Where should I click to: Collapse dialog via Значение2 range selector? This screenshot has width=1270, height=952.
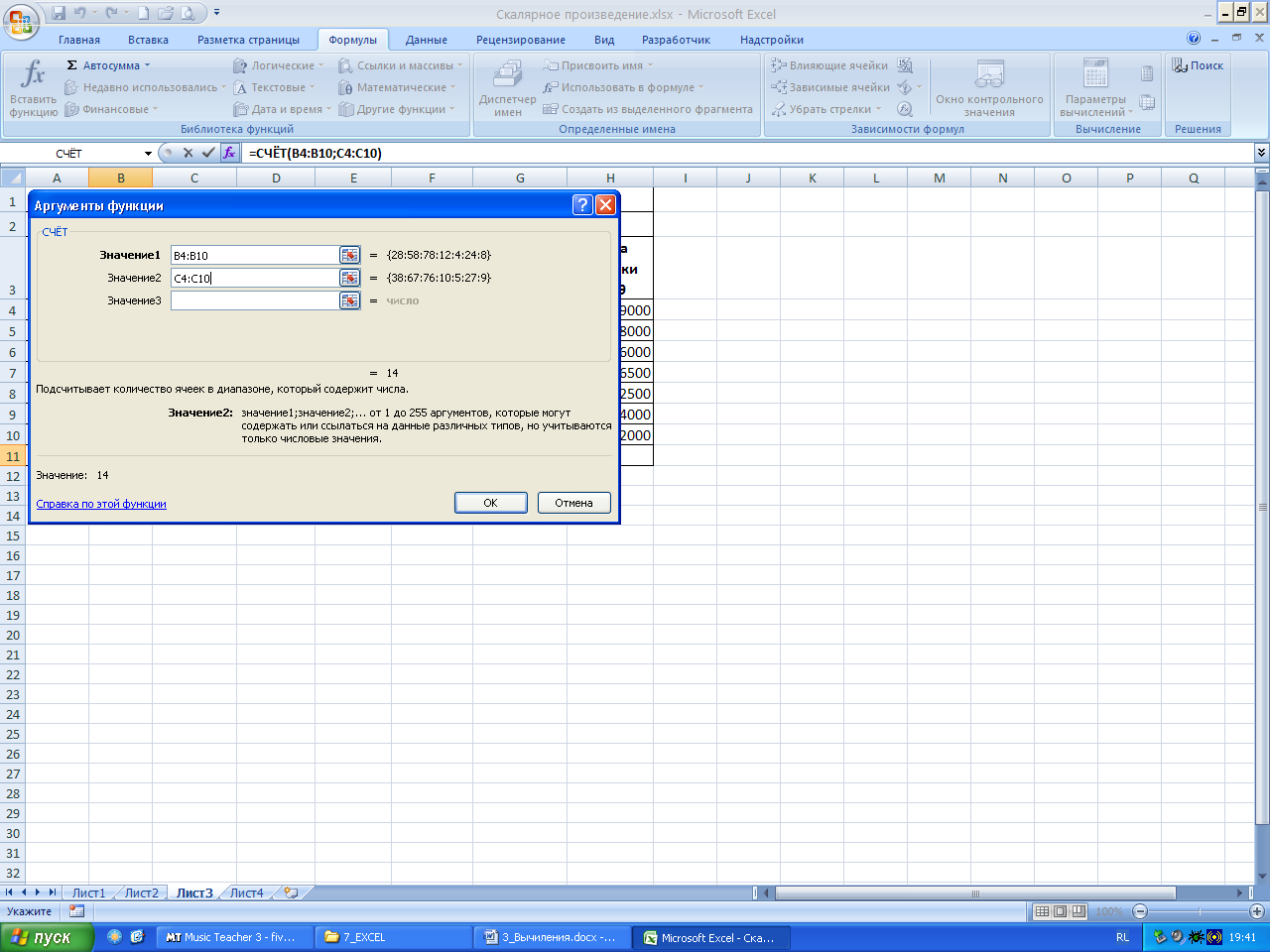coord(349,278)
